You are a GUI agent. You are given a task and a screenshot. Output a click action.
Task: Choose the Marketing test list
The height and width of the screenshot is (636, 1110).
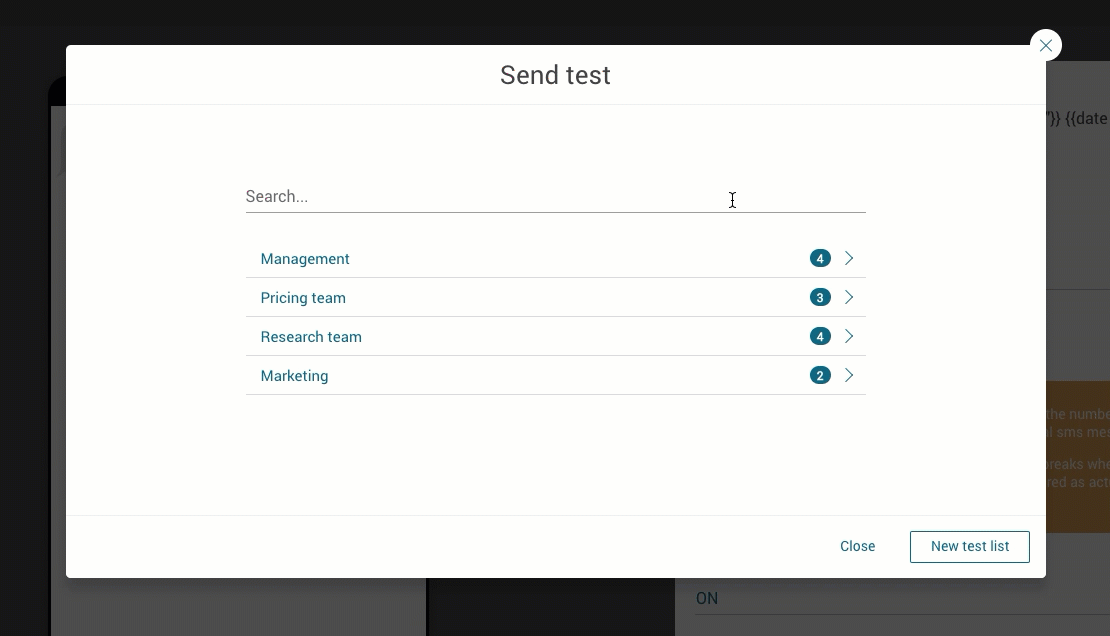click(x=294, y=376)
